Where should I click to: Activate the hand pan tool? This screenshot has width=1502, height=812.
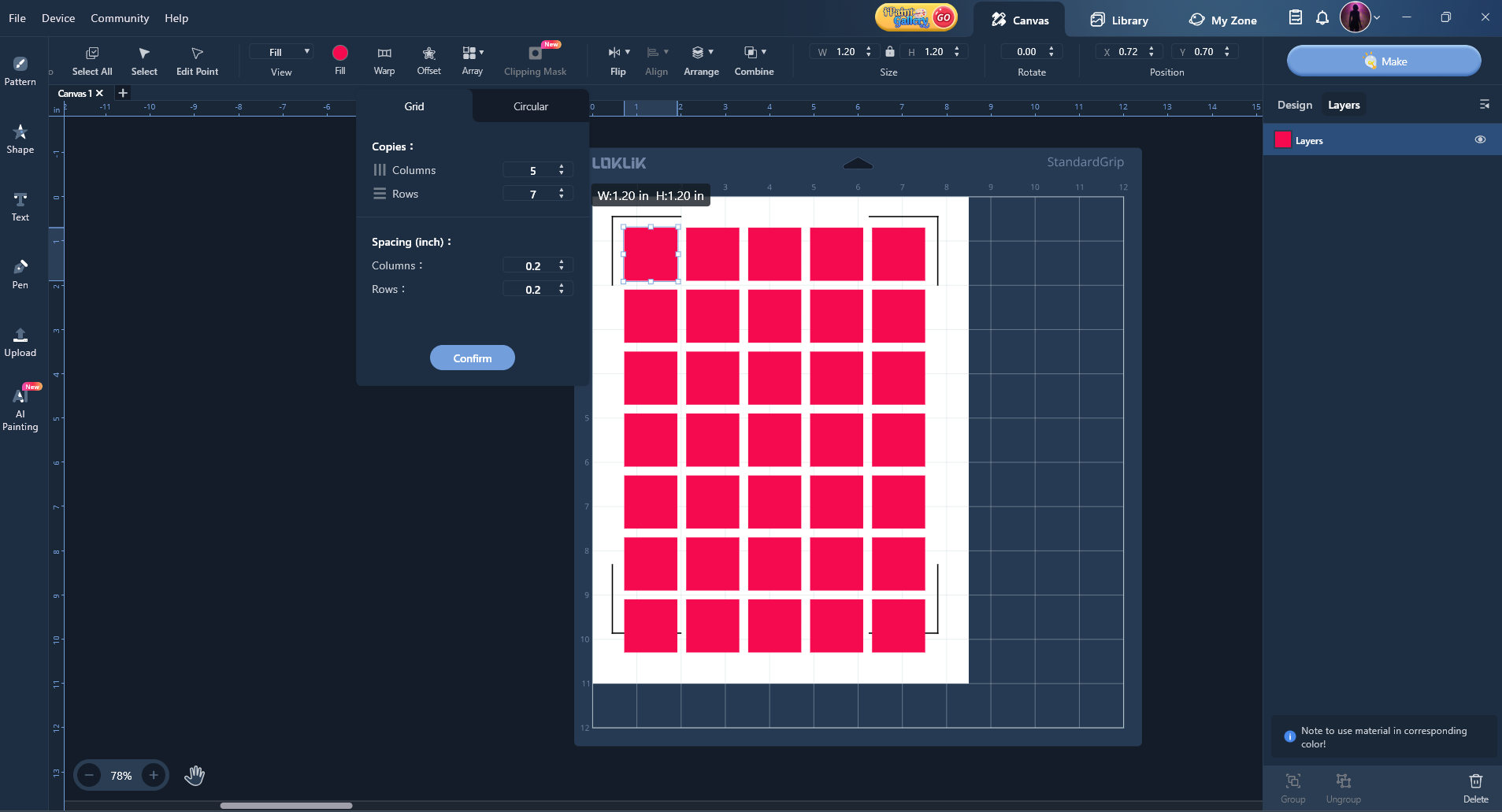(194, 776)
